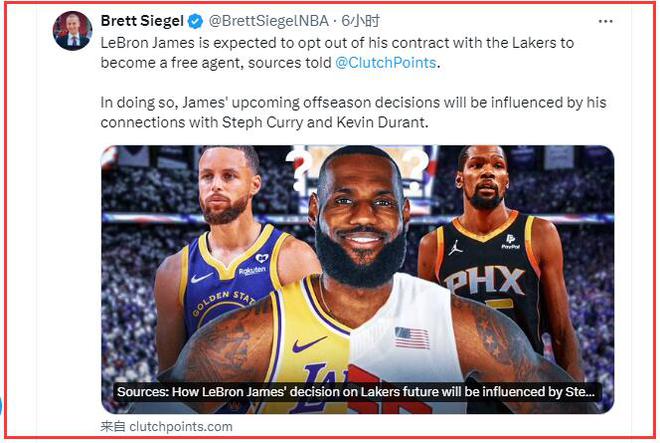Open the @ClutchPoints mention

pos(386,63)
